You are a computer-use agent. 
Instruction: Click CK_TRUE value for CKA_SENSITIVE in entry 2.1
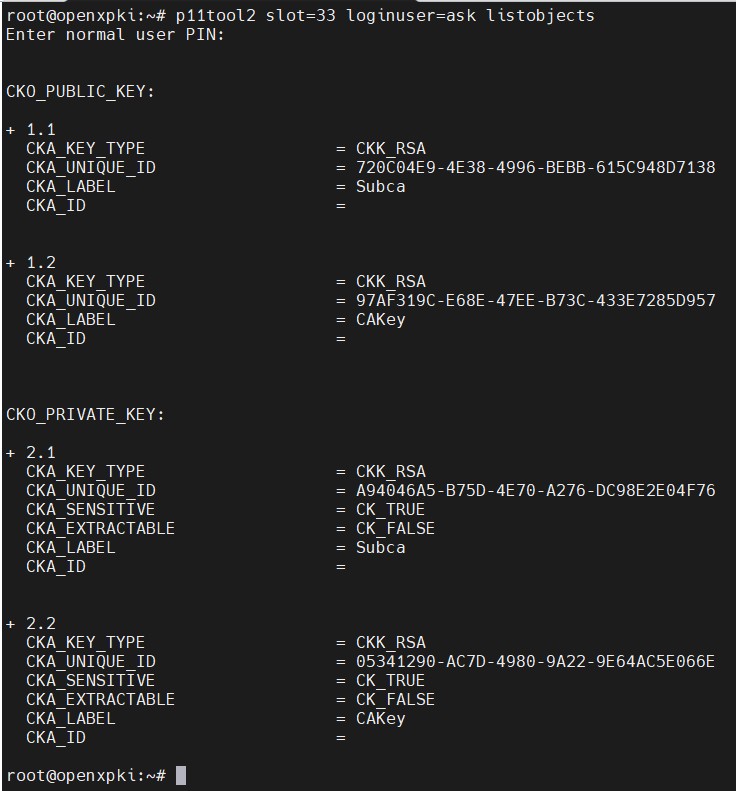[x=390, y=510]
